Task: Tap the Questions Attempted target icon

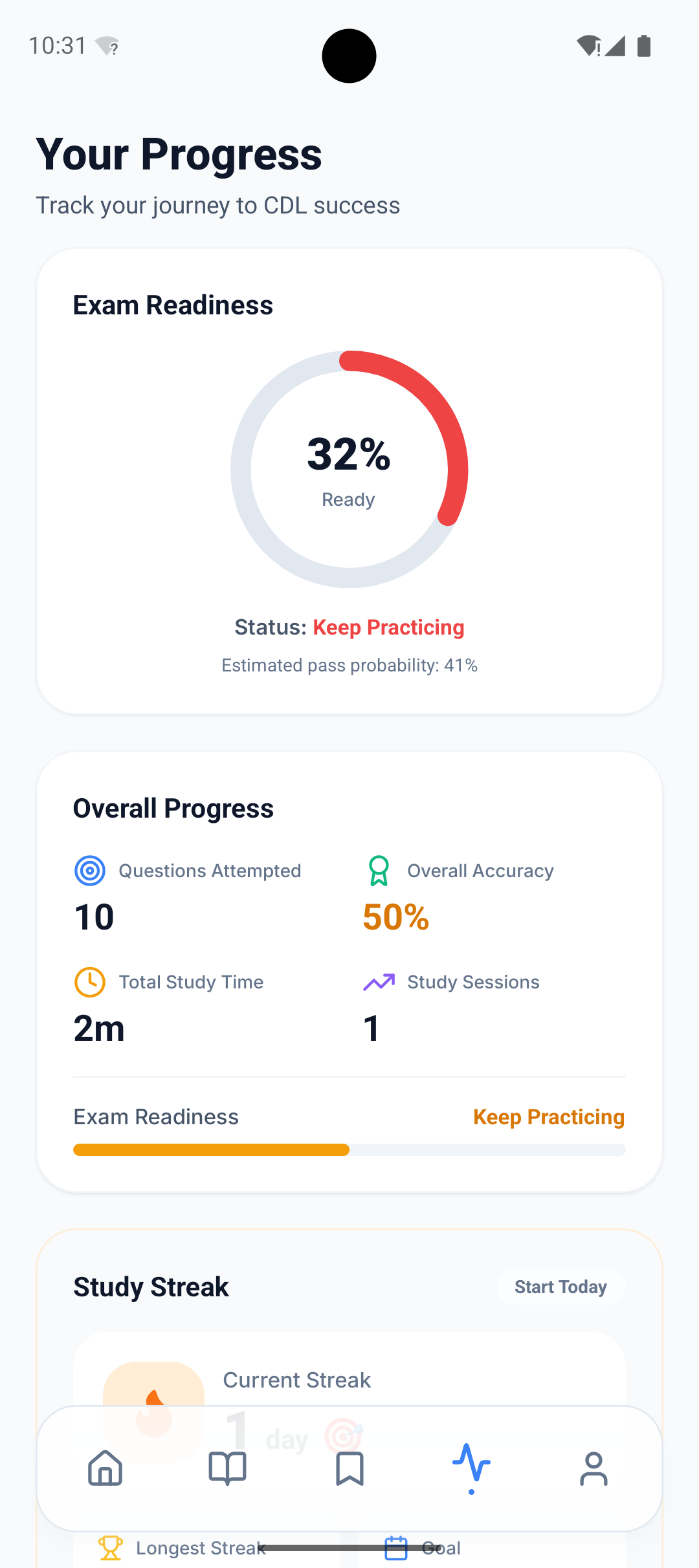Action: click(90, 871)
